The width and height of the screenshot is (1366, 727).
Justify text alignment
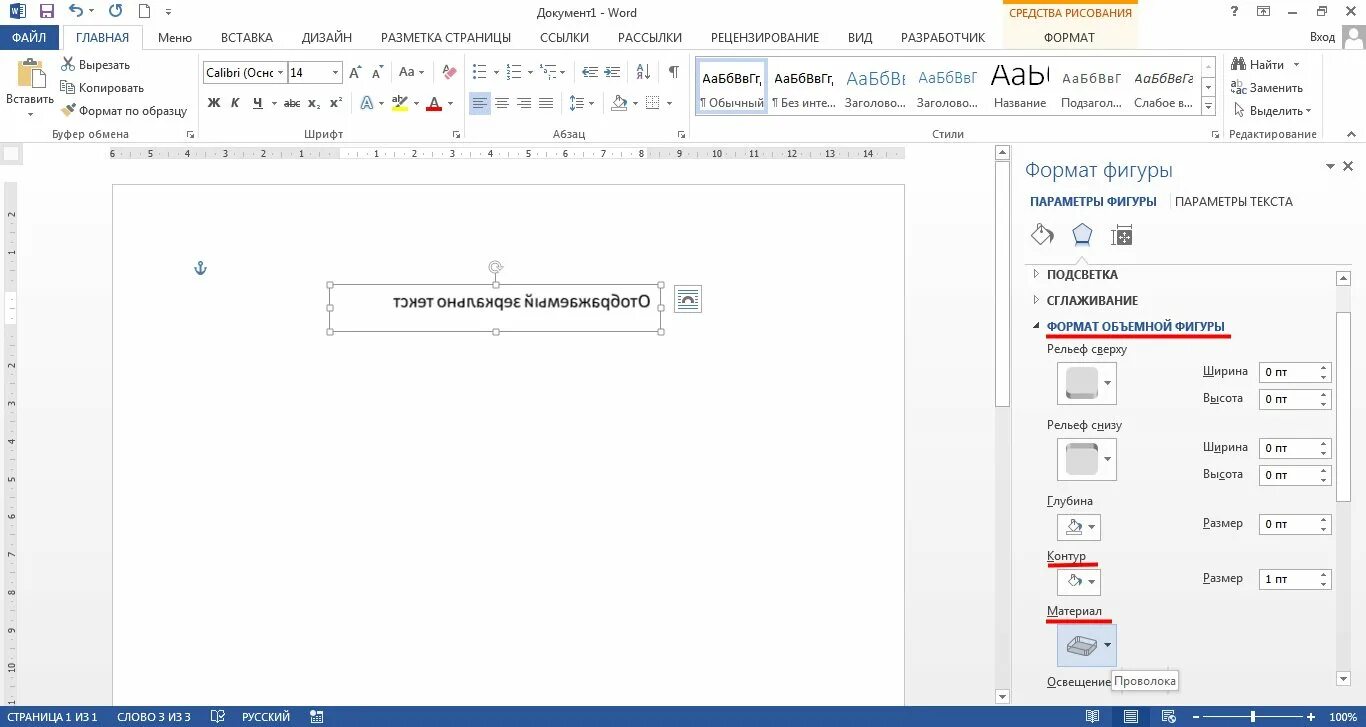pyautogui.click(x=546, y=103)
